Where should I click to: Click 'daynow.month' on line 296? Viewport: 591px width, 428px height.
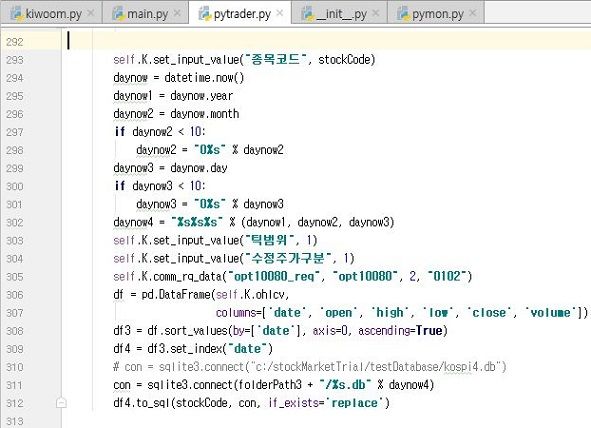click(x=205, y=114)
